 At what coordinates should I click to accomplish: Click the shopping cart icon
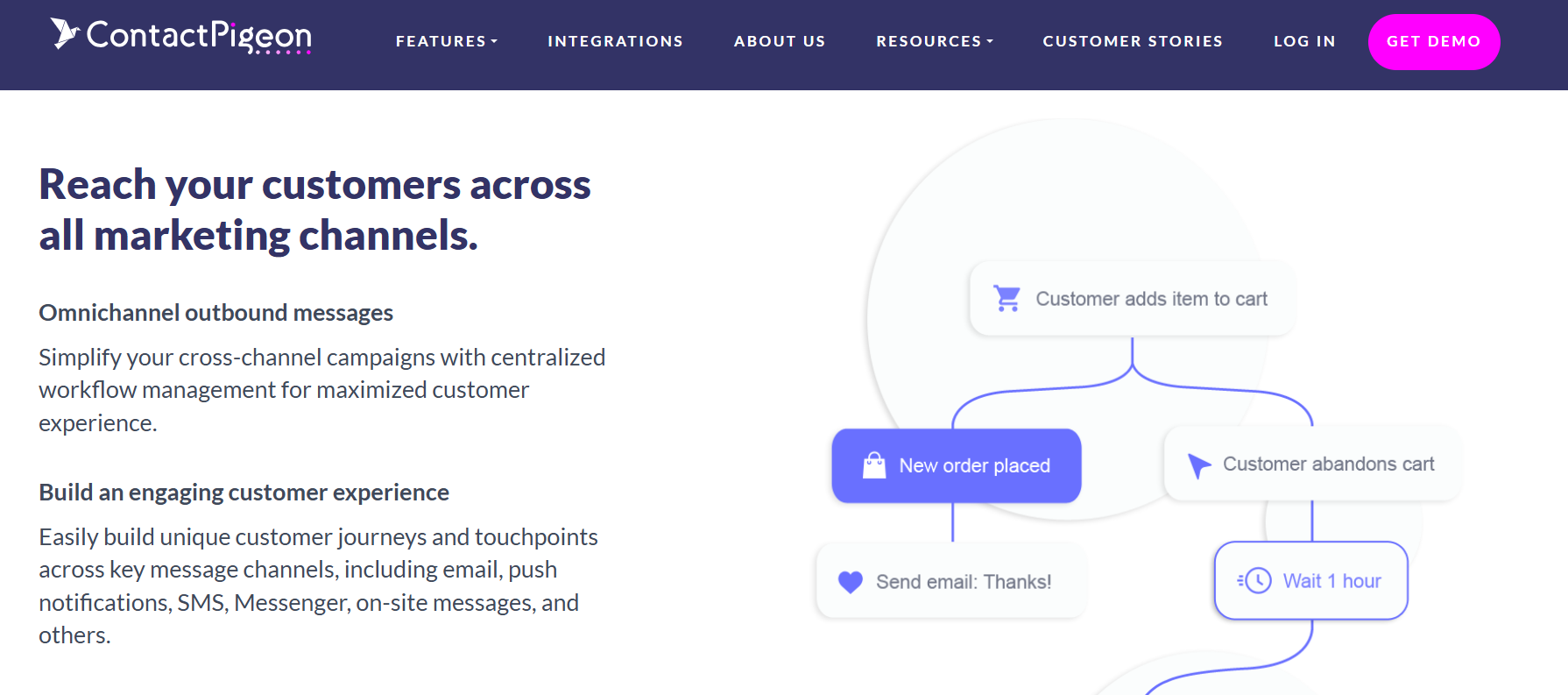click(1006, 299)
